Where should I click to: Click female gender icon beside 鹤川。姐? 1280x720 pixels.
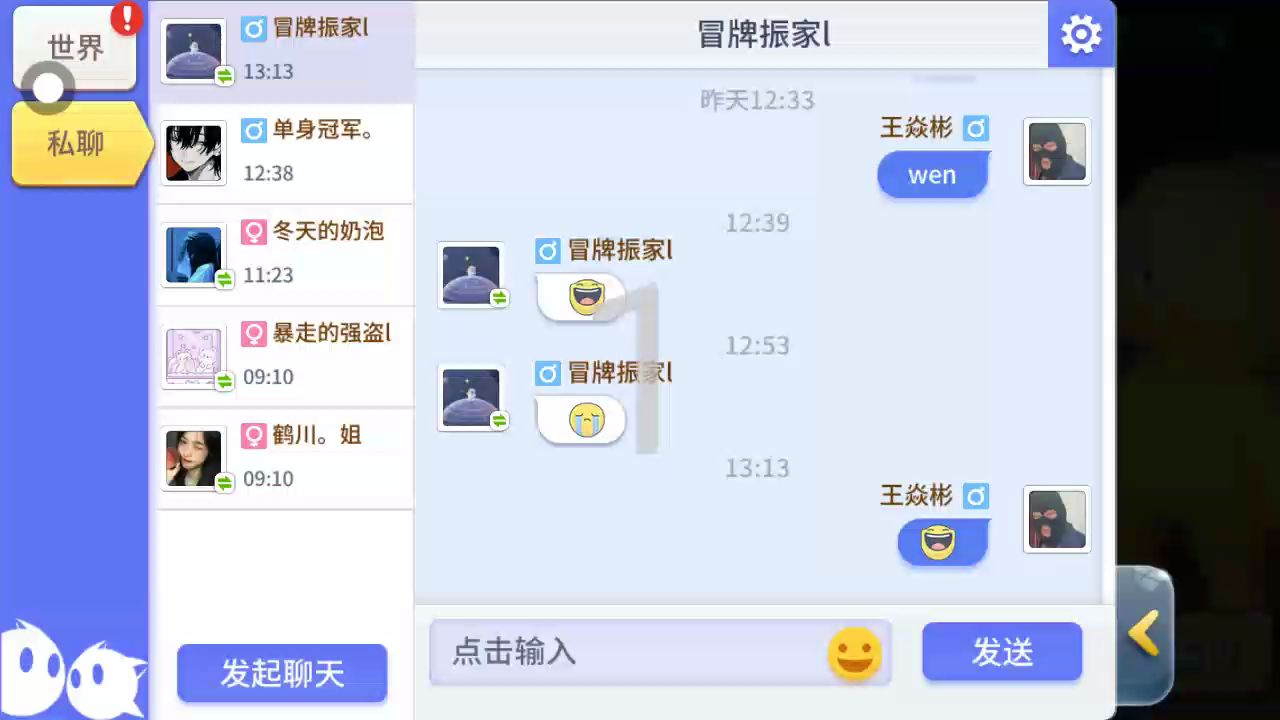pyautogui.click(x=253, y=436)
